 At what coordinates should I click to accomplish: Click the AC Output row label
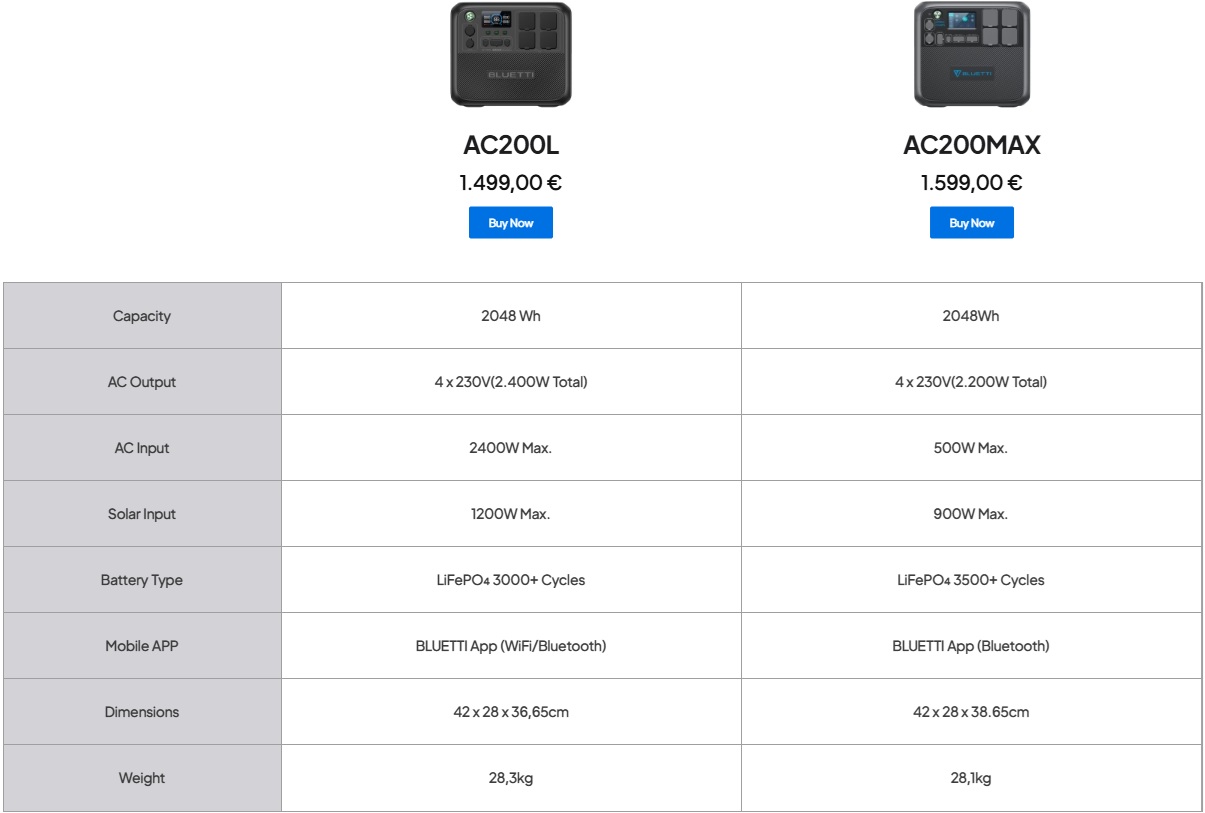(142, 382)
